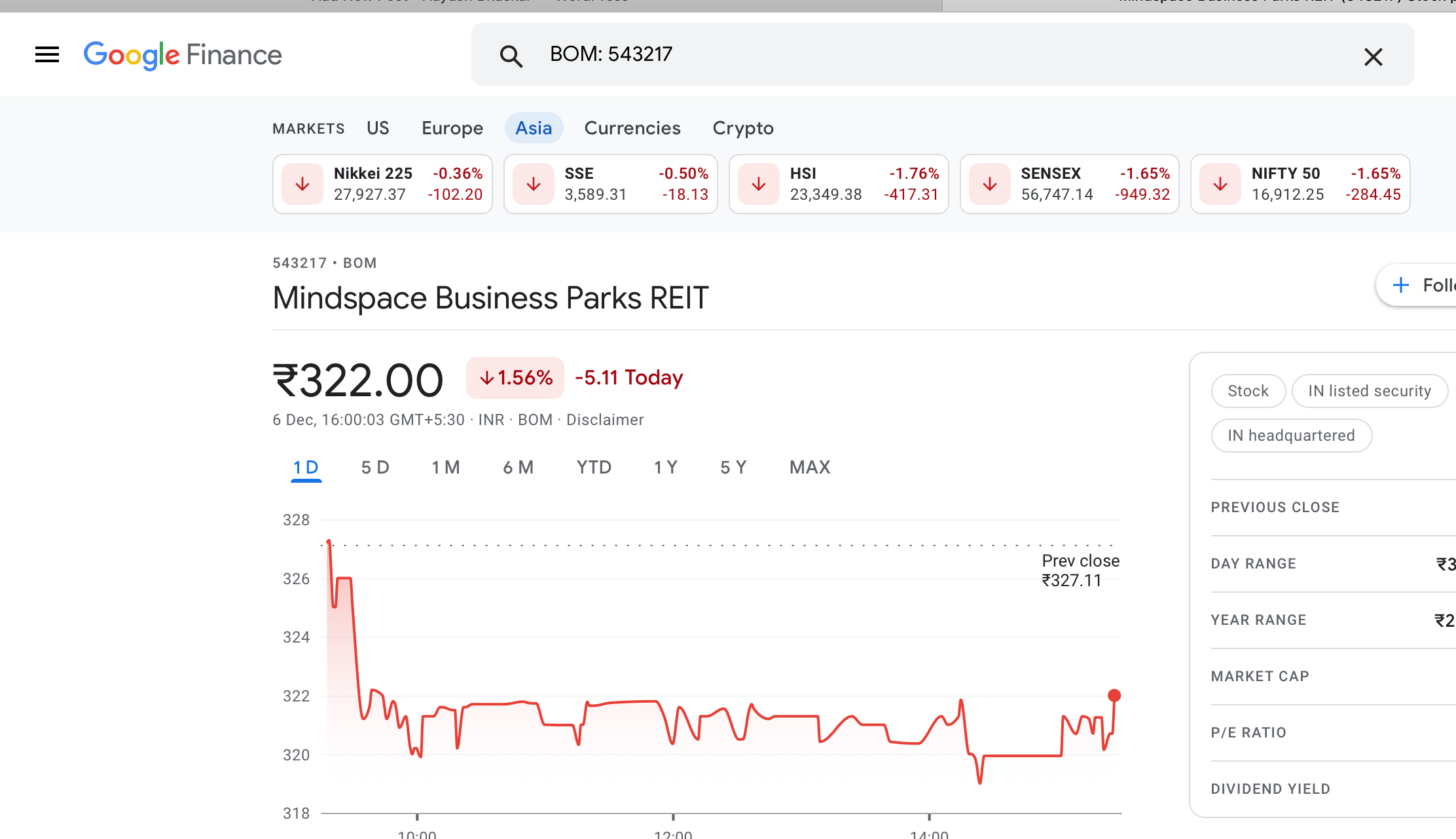Select the MAX chart range
Viewport: 1456px width, 839px height.
click(810, 468)
